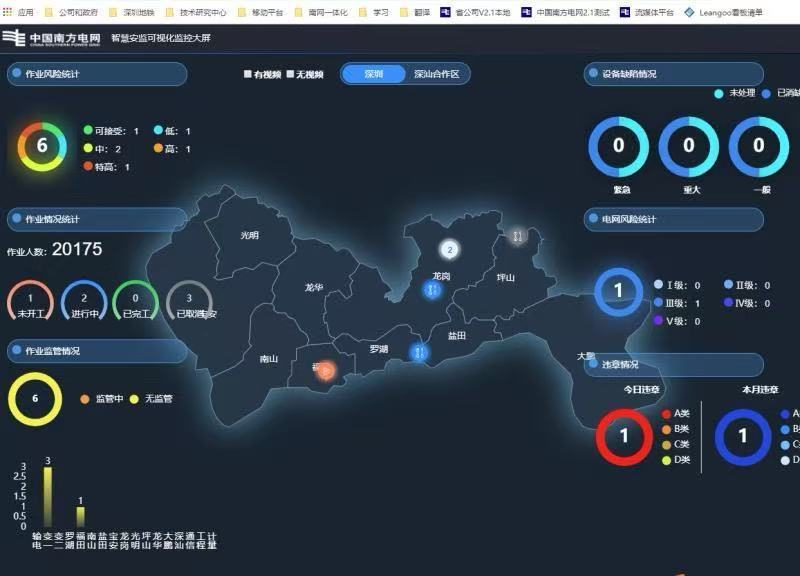
Task: Toggle the 无视频 checkbox
Action: 290,74
